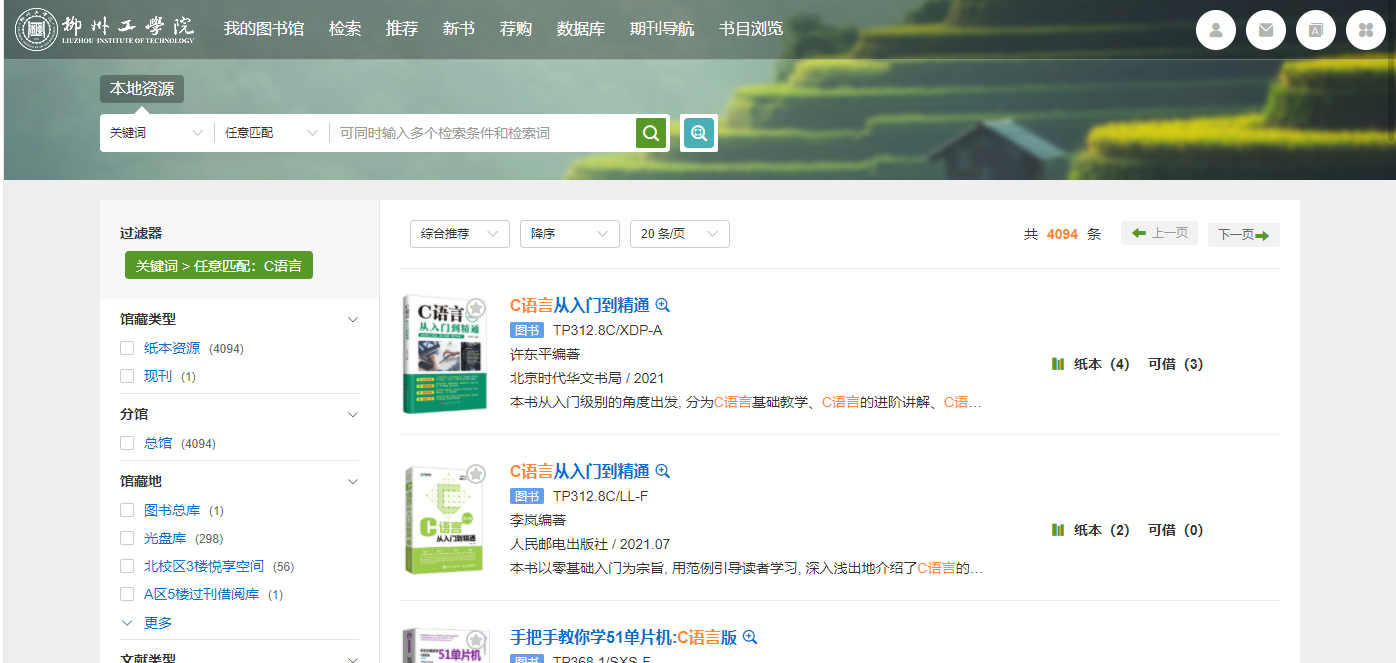Open the mail messages icon
The image size is (1396, 663).
click(x=1266, y=30)
